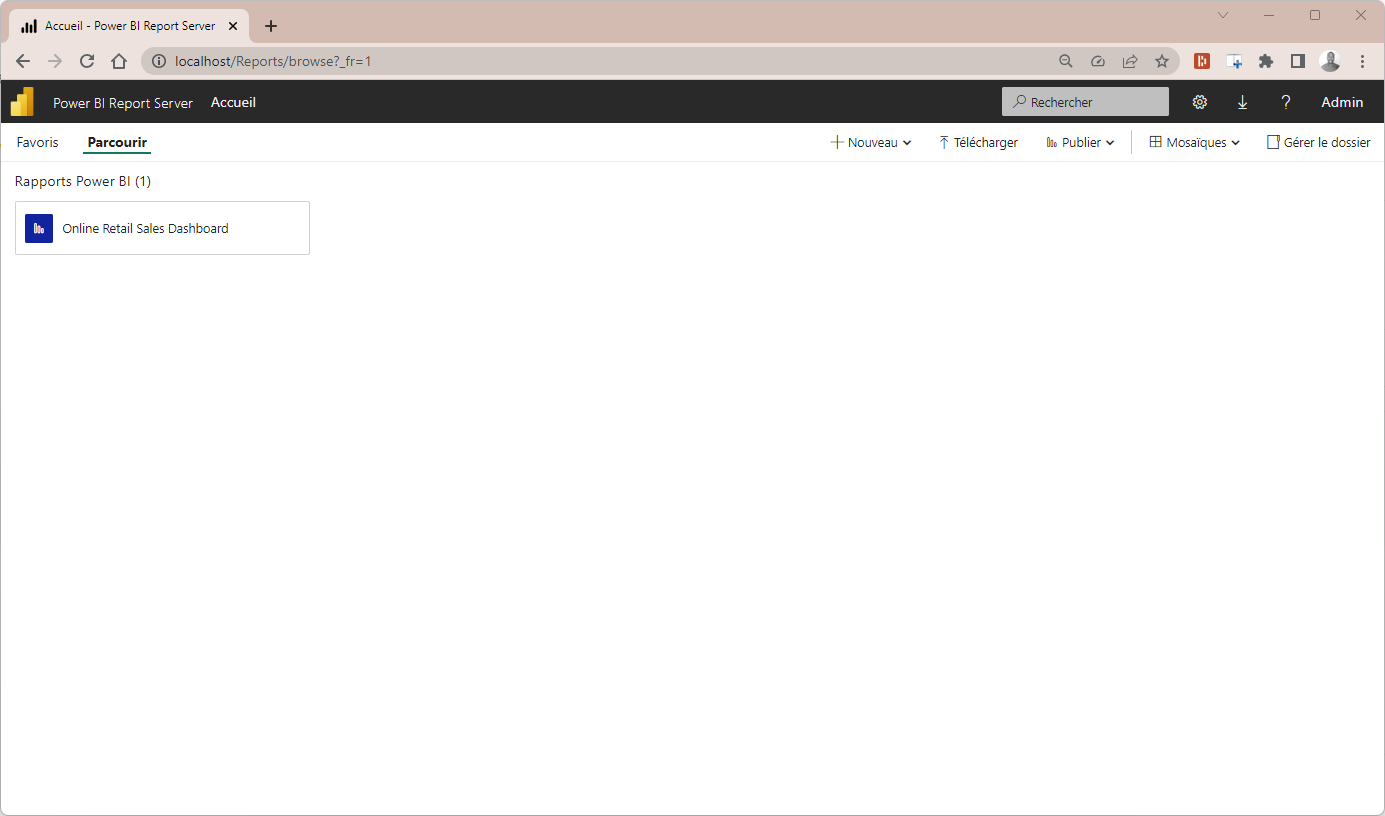Switch to the Favoris tab
This screenshot has width=1385, height=816.
(x=38, y=143)
